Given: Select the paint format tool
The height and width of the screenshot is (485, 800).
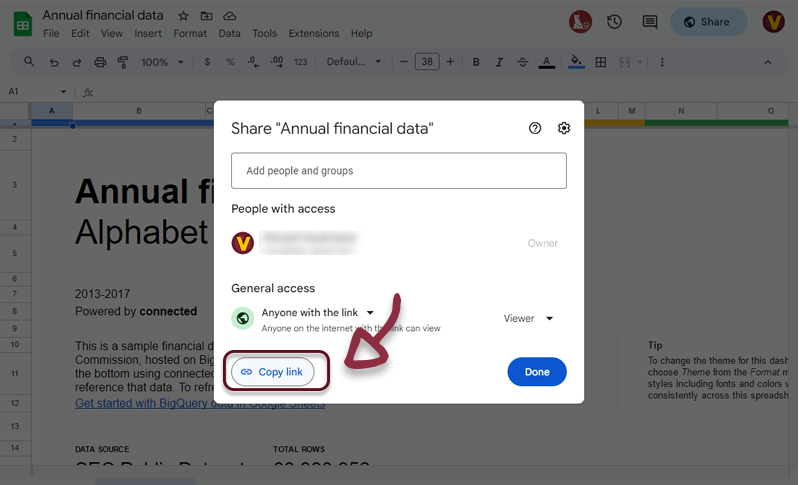Looking at the screenshot, I should (123, 62).
